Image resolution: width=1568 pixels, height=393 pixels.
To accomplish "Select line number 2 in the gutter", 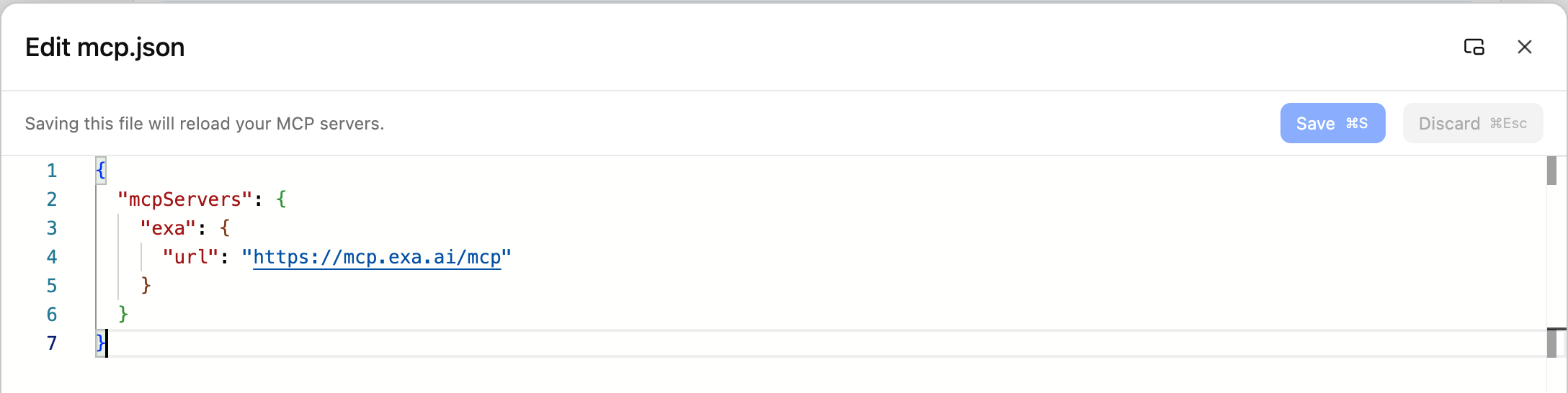I will click(52, 199).
